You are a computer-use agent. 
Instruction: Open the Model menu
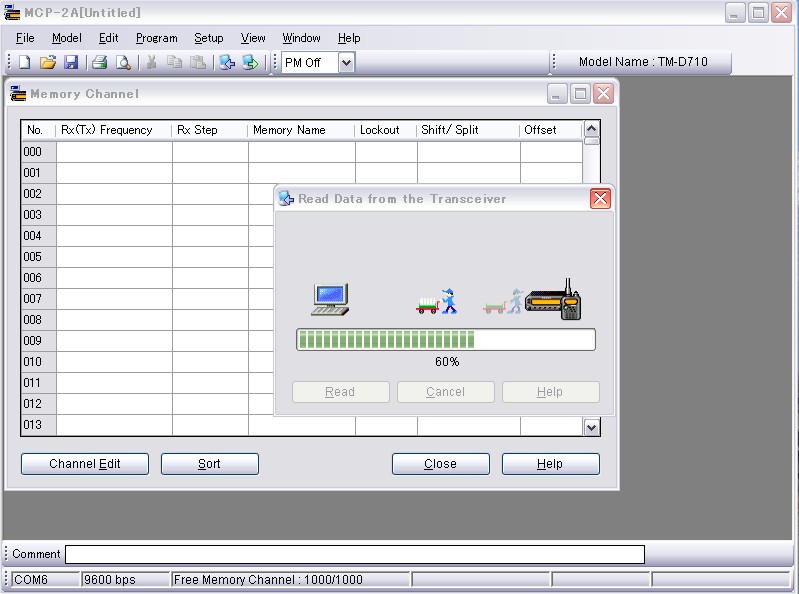pyautogui.click(x=67, y=38)
